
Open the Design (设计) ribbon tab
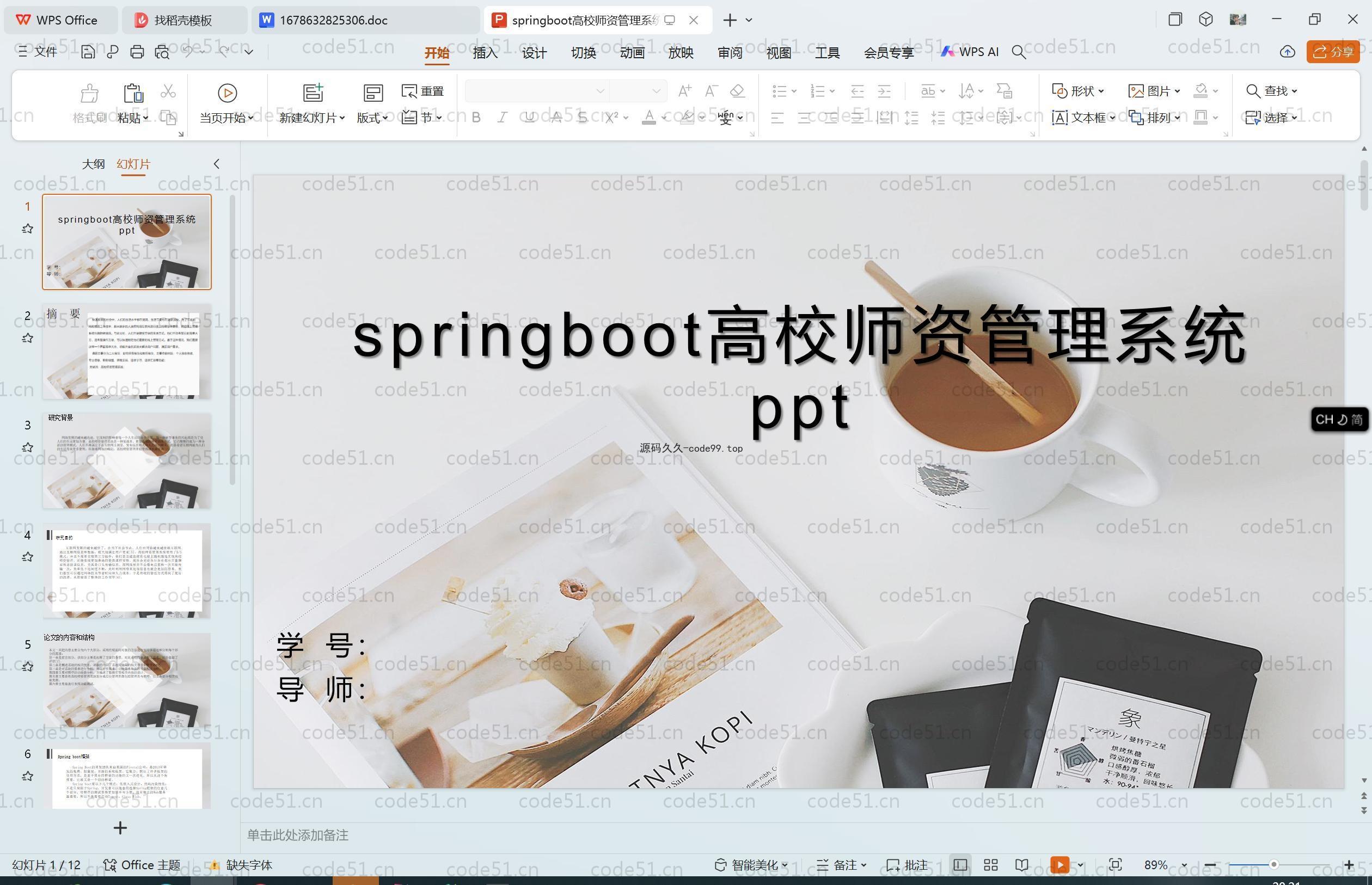point(534,52)
